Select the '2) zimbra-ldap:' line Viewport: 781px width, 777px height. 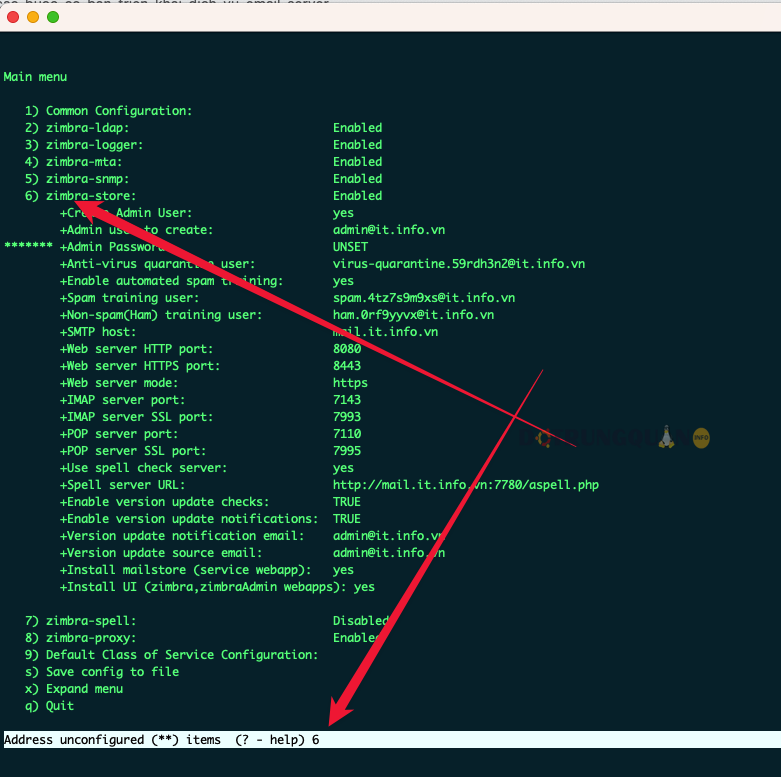(77, 128)
